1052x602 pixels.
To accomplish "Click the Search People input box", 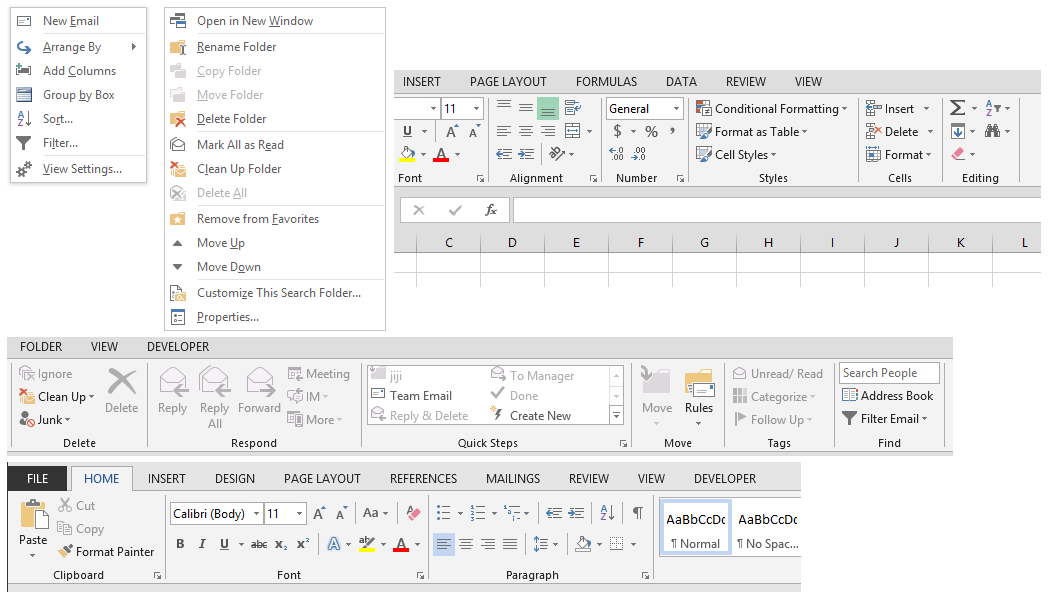I will pos(888,373).
